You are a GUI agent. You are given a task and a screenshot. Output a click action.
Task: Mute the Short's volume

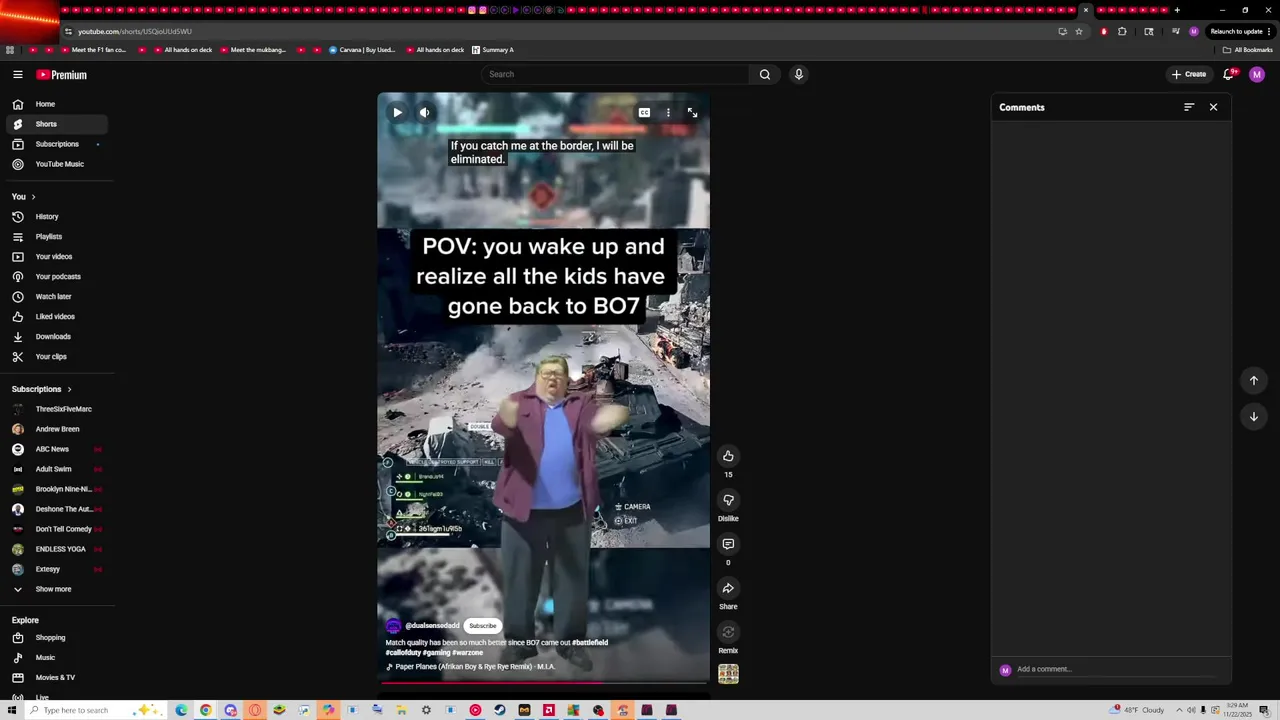tap(425, 113)
